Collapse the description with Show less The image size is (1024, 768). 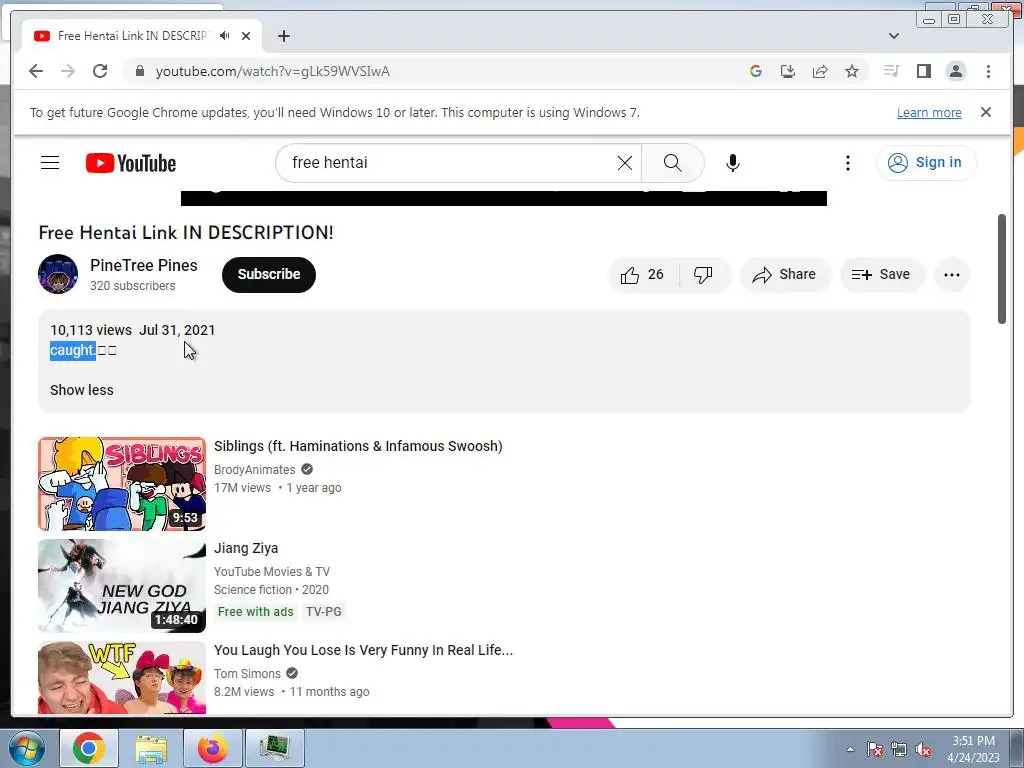pos(82,390)
